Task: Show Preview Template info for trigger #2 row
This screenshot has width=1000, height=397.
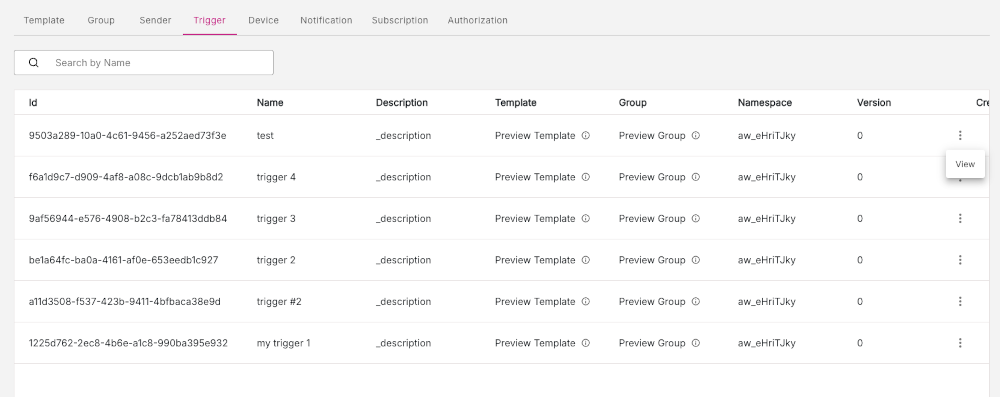Action: pyautogui.click(x=585, y=301)
